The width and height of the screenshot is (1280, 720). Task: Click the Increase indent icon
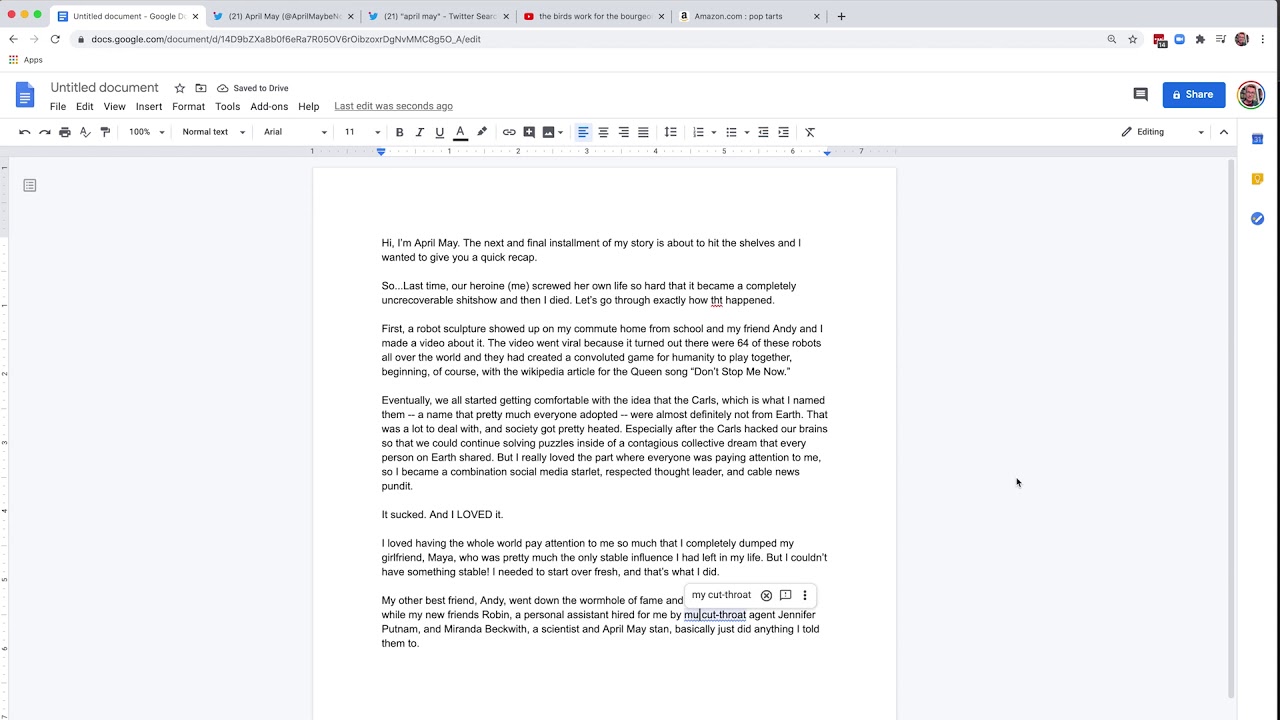783,132
